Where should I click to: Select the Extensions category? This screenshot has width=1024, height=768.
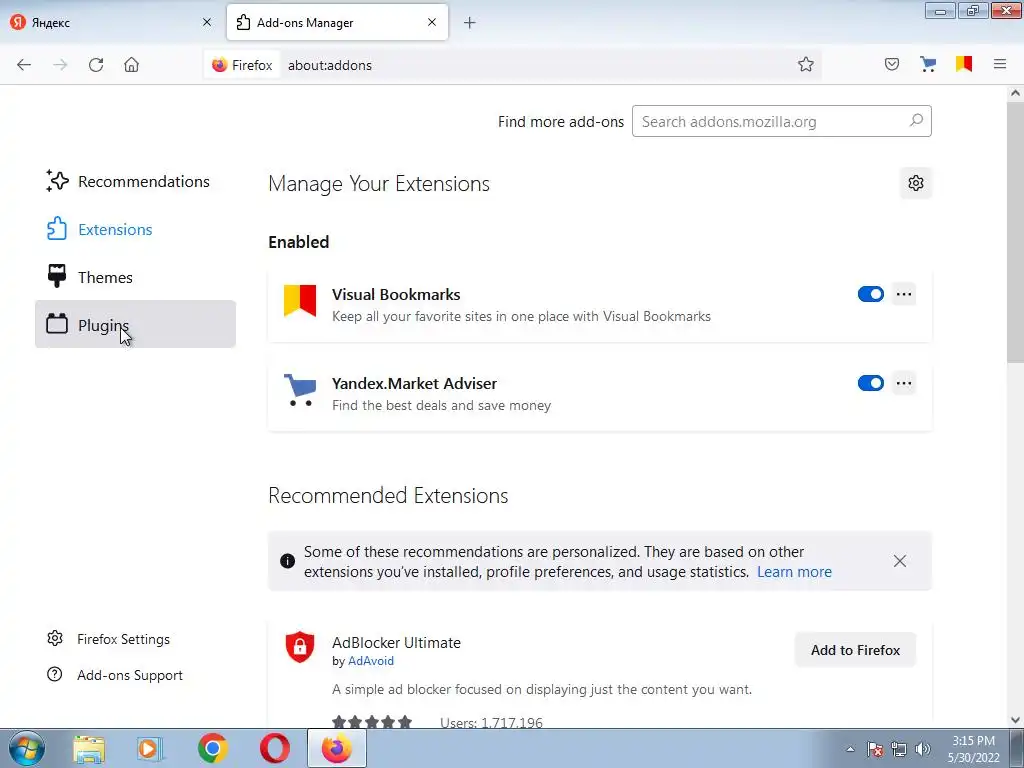[135, 229]
